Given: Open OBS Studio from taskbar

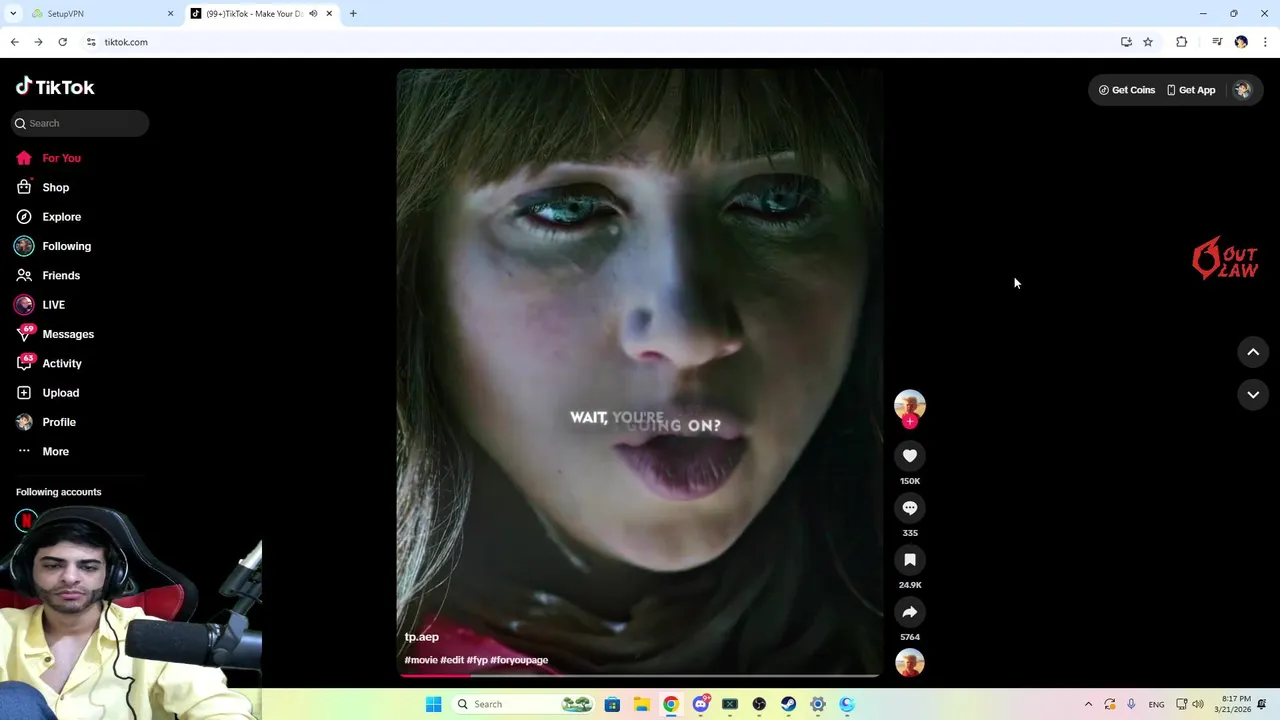Looking at the screenshot, I should (x=759, y=704).
